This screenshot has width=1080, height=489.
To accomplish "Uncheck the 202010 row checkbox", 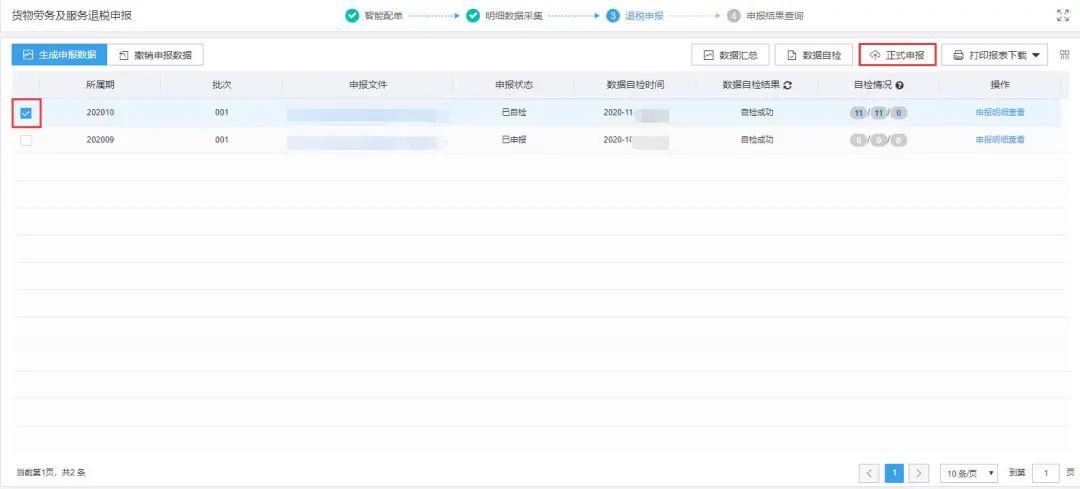I will (x=26, y=113).
